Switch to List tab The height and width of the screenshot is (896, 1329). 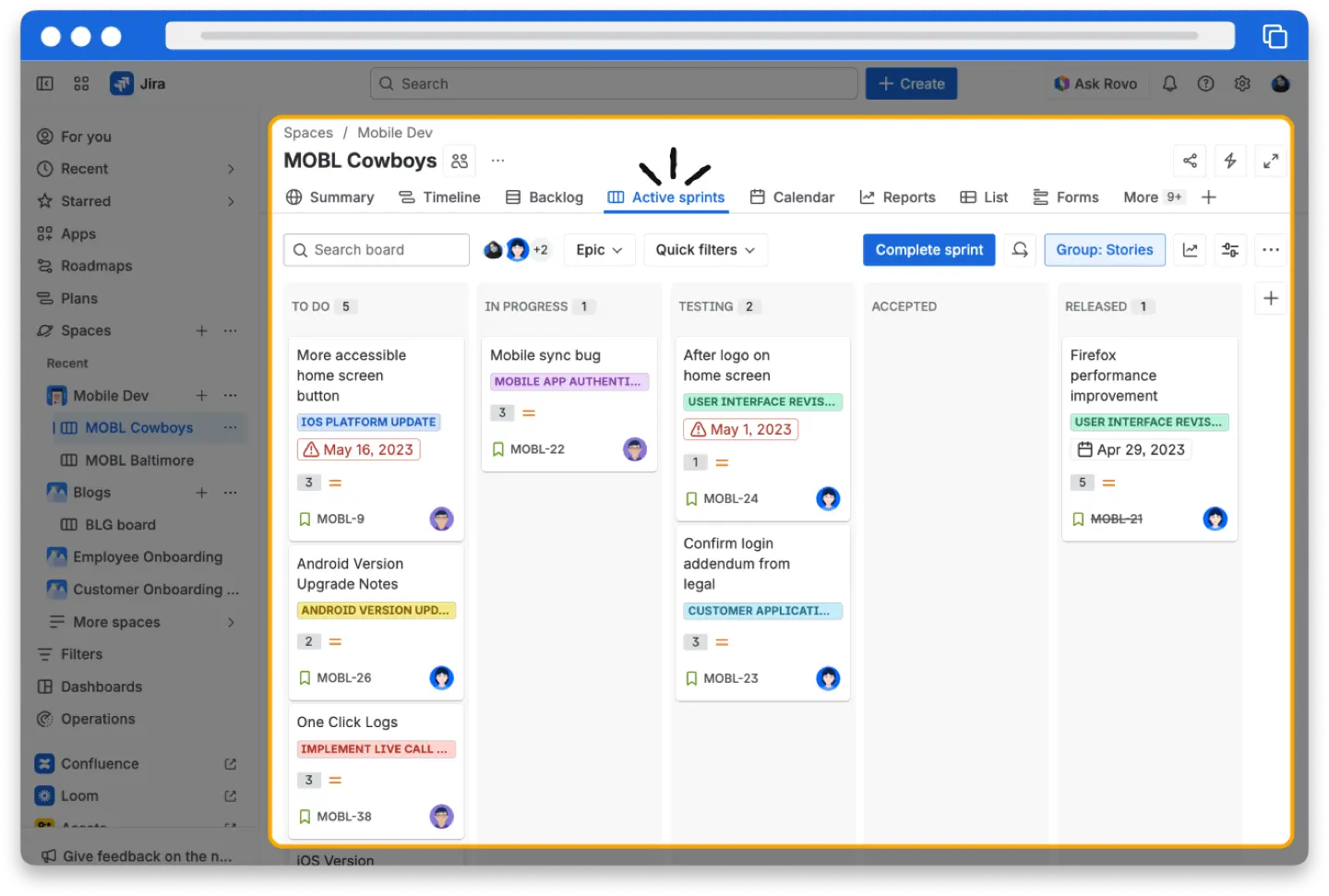984,197
